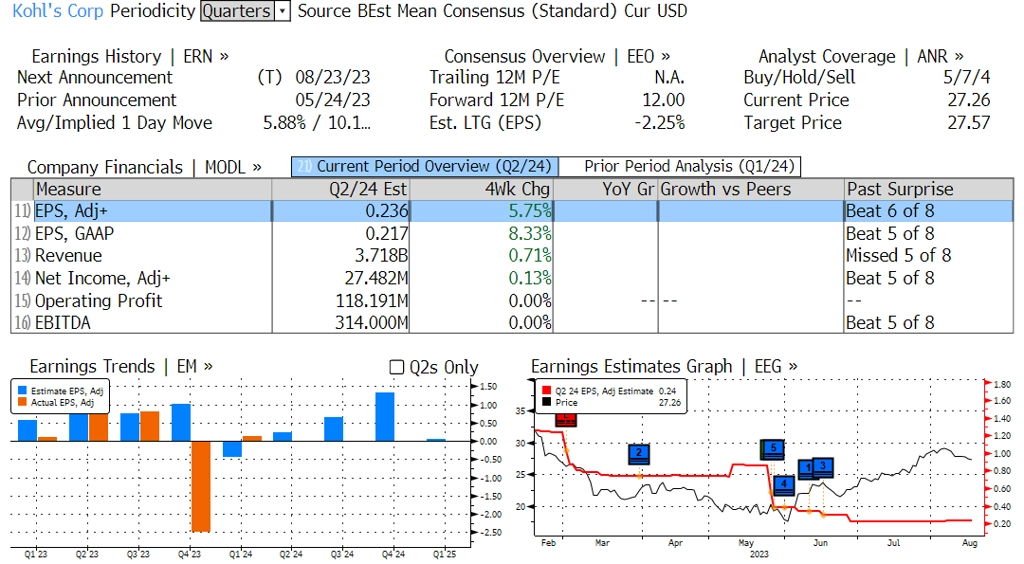
Task: Click the orange Actual EPS, Adj legend swatch
Action: pos(22,402)
